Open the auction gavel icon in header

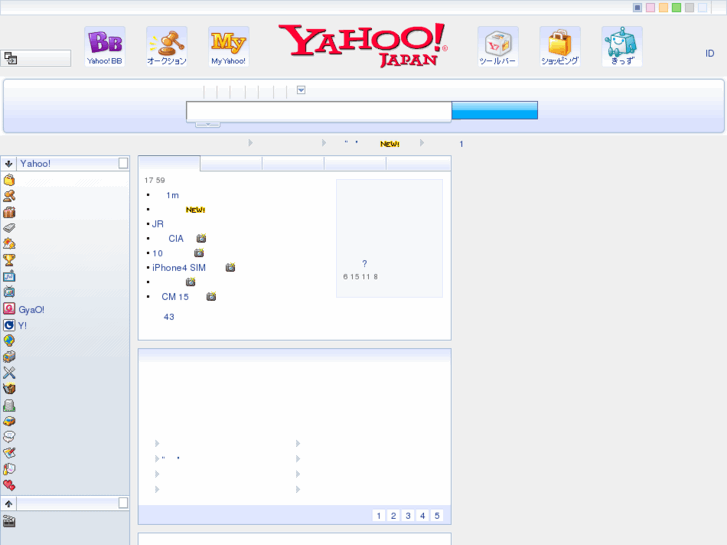pyautogui.click(x=166, y=46)
